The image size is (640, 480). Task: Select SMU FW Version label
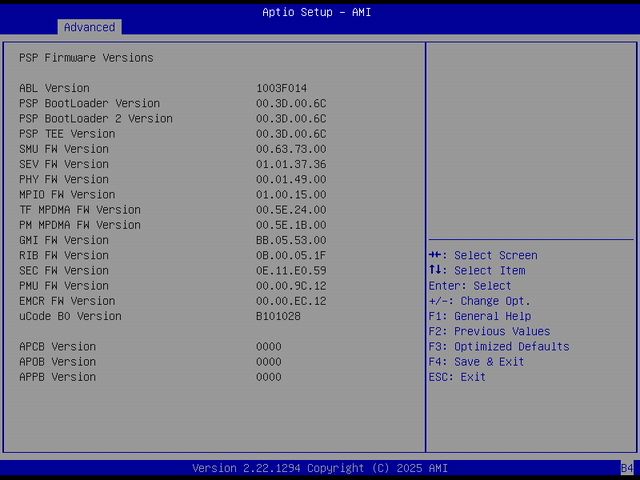pyautogui.click(x=64, y=149)
